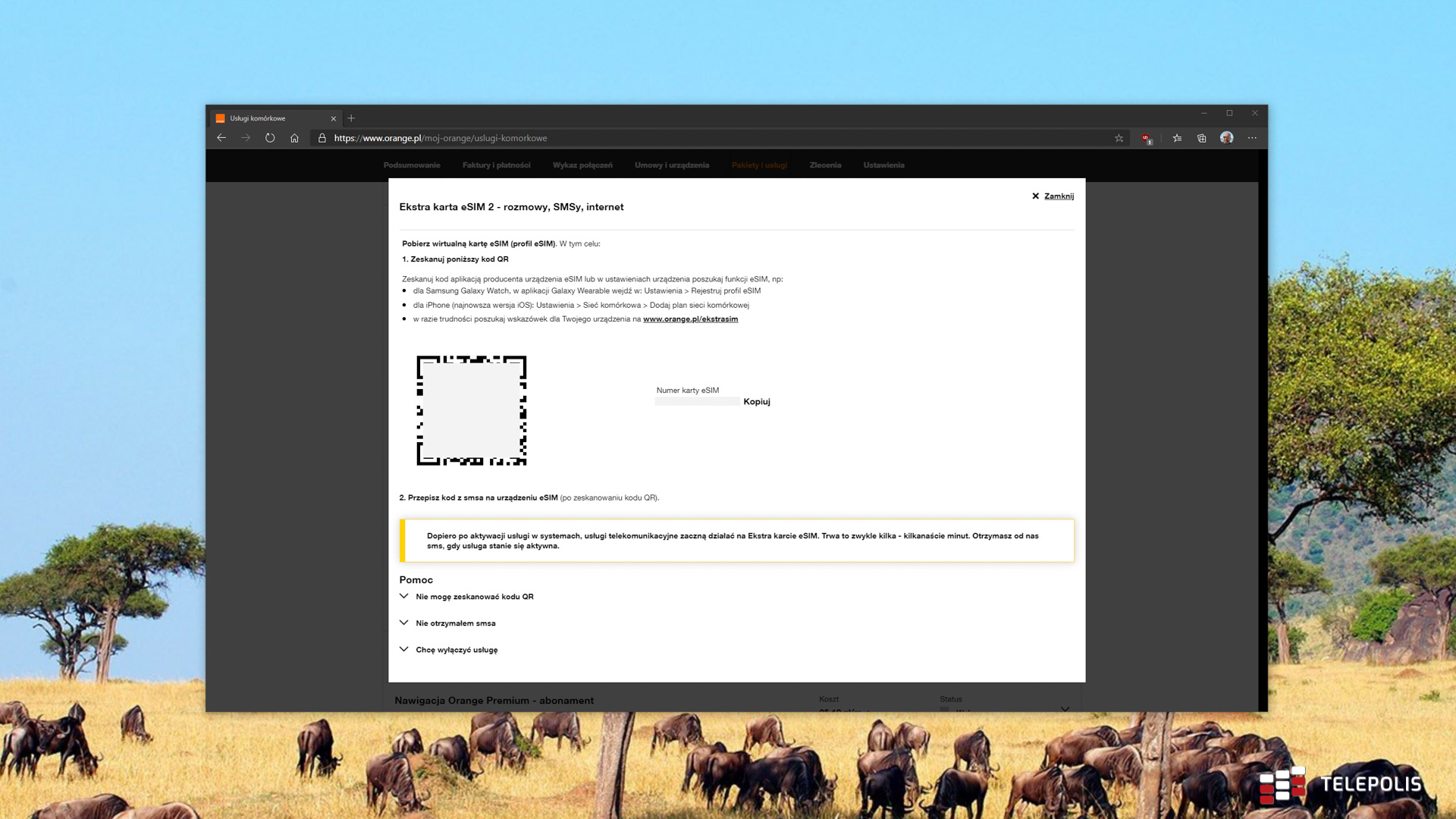Image resolution: width=1456 pixels, height=819 pixels.
Task: Open the Faktury i płatności menu item
Action: click(496, 165)
